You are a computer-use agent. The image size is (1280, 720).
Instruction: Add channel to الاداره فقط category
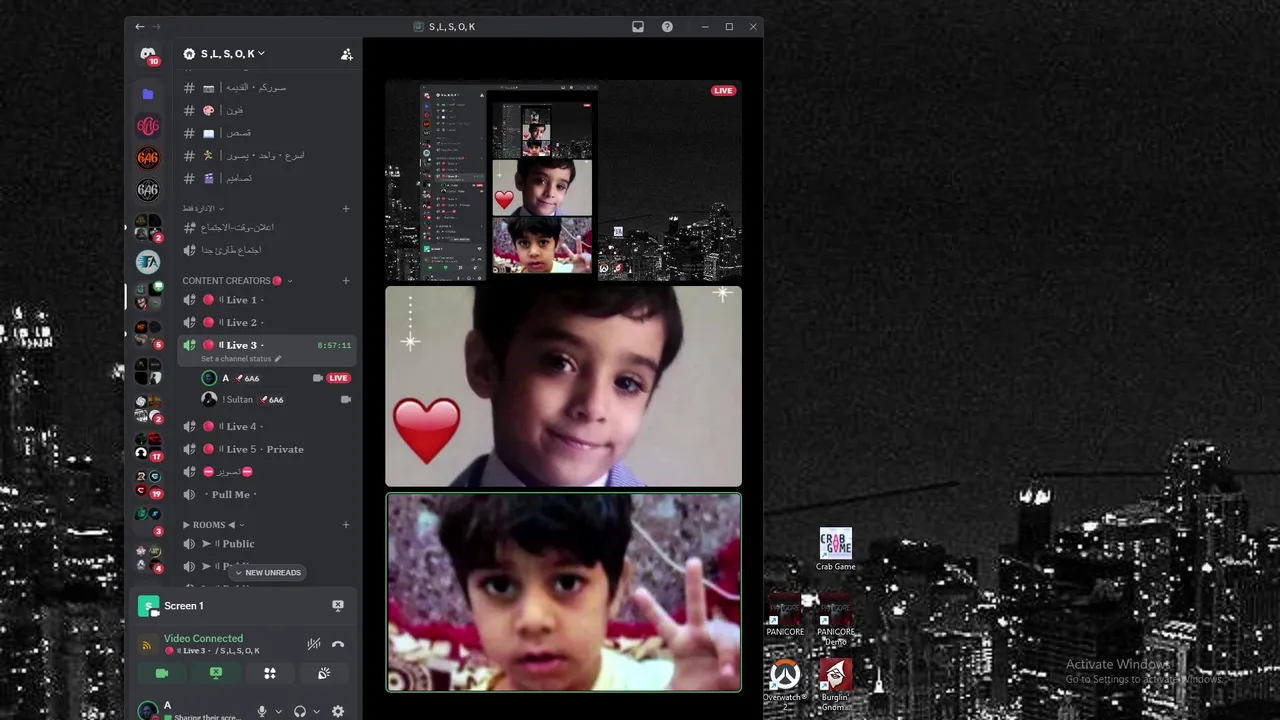coord(346,209)
